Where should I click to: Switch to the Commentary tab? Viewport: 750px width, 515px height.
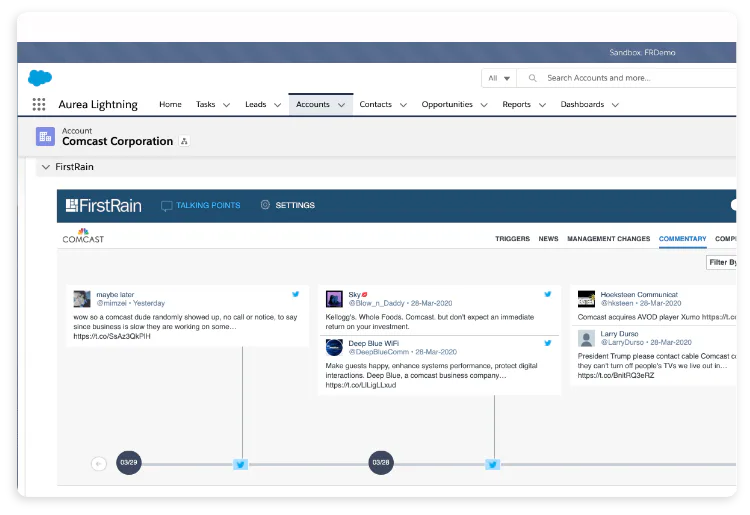[683, 239]
